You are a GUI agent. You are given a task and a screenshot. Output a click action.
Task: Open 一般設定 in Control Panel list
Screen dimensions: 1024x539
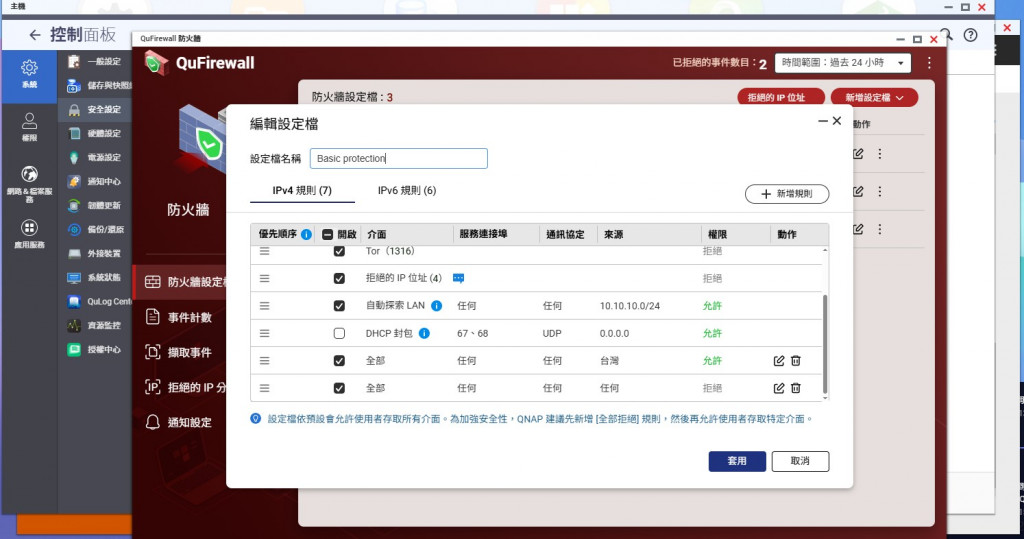[97, 61]
